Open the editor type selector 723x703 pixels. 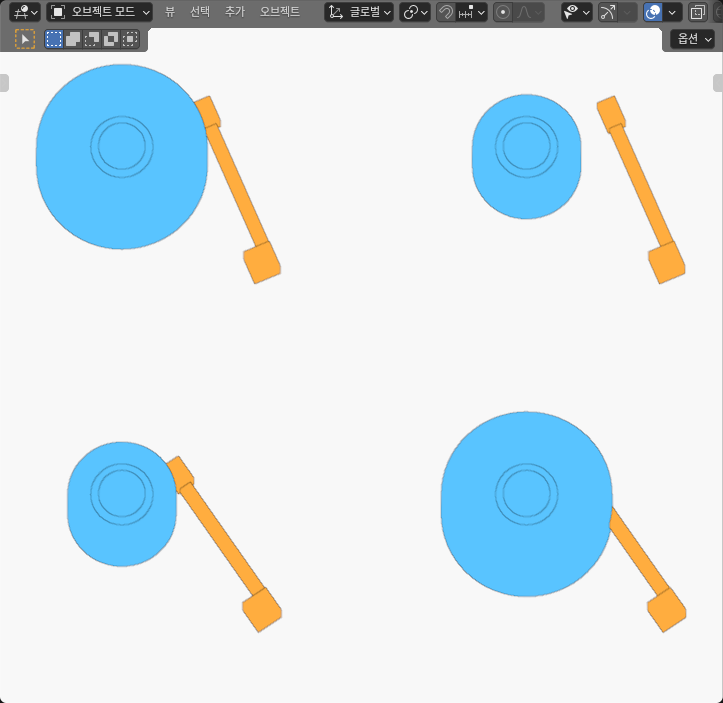pos(25,12)
